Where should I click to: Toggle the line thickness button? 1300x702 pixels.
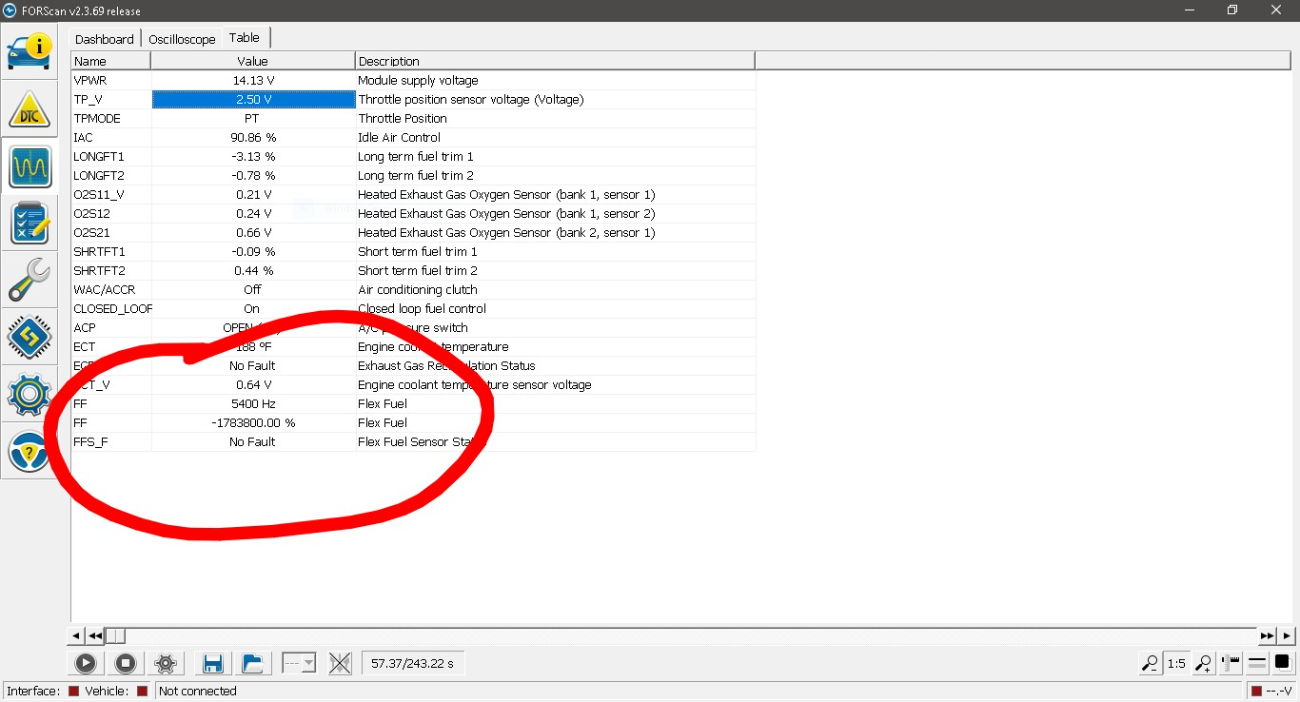click(1257, 662)
